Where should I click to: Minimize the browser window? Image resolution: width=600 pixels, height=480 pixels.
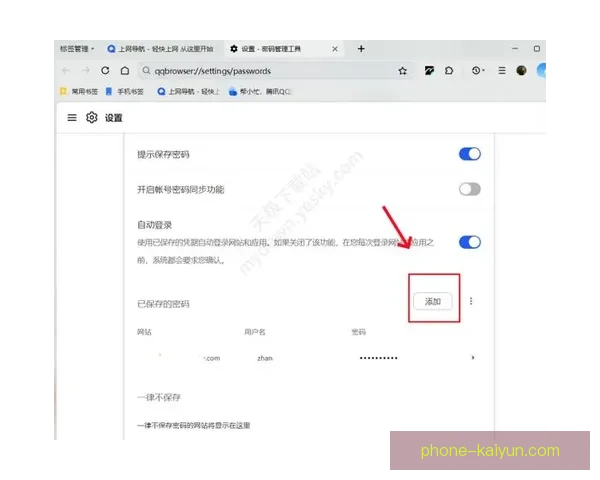pos(515,49)
